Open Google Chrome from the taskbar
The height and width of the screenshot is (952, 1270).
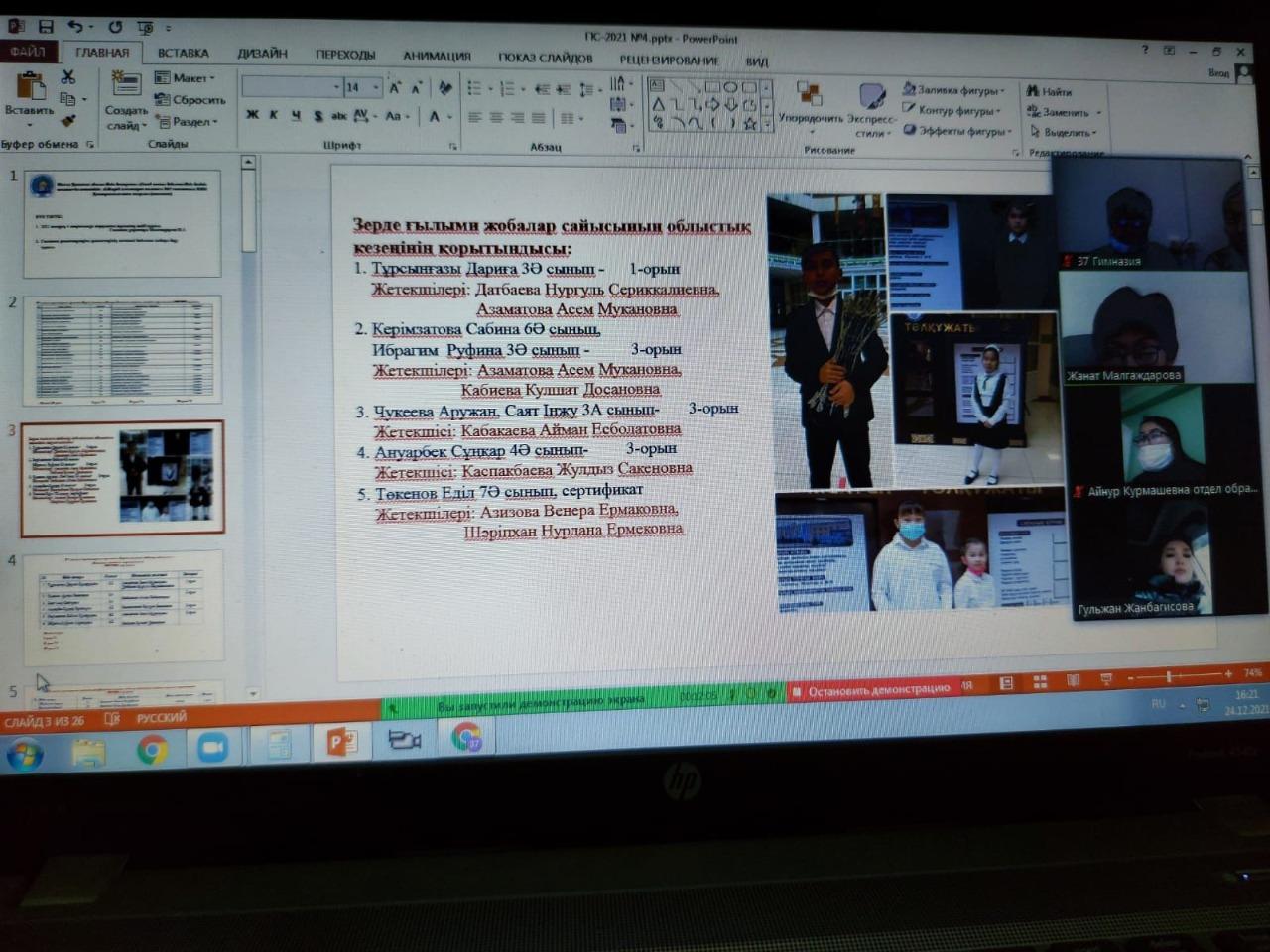point(152,749)
